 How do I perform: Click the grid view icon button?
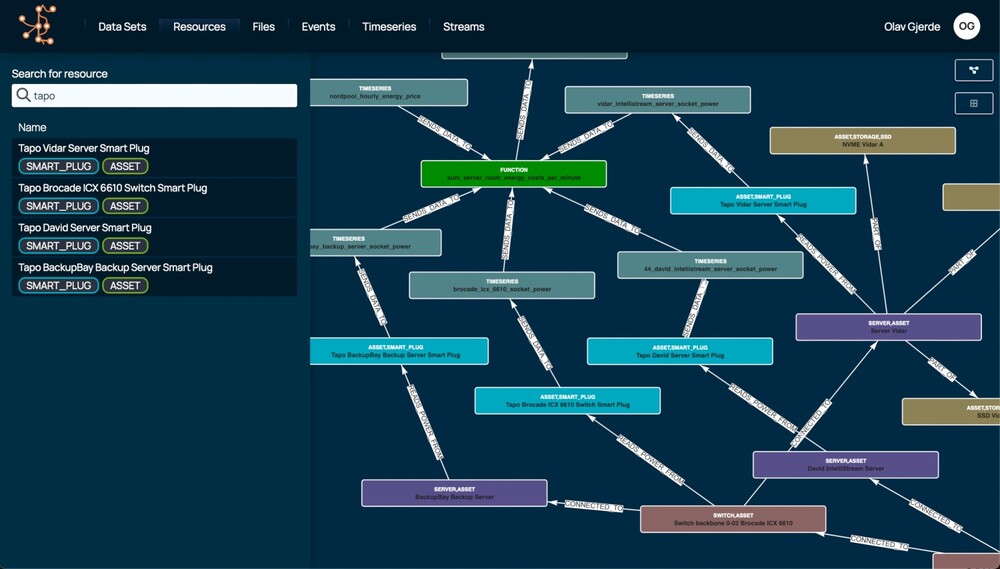point(973,103)
